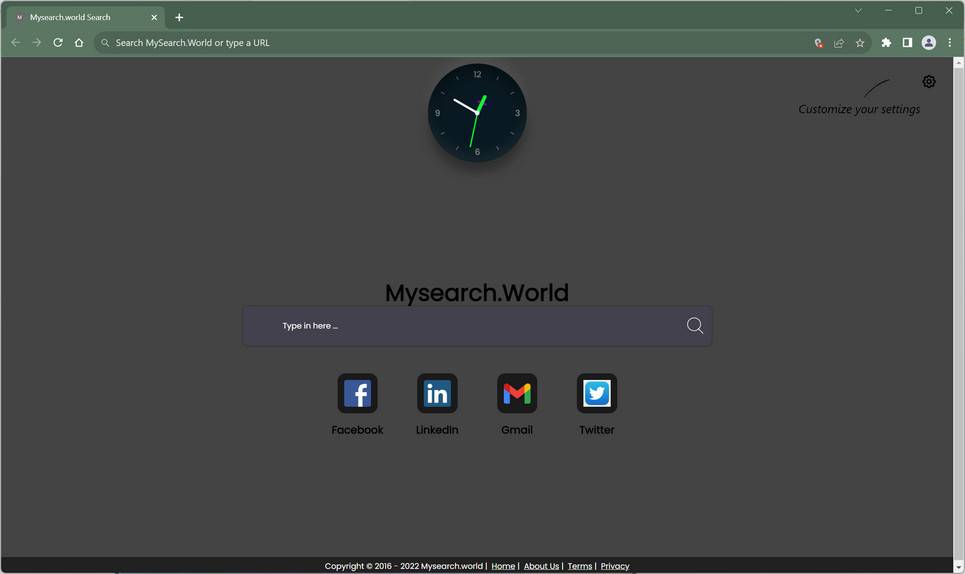Minimize the browser window
Image resolution: width=965 pixels, height=574 pixels.
(x=888, y=10)
